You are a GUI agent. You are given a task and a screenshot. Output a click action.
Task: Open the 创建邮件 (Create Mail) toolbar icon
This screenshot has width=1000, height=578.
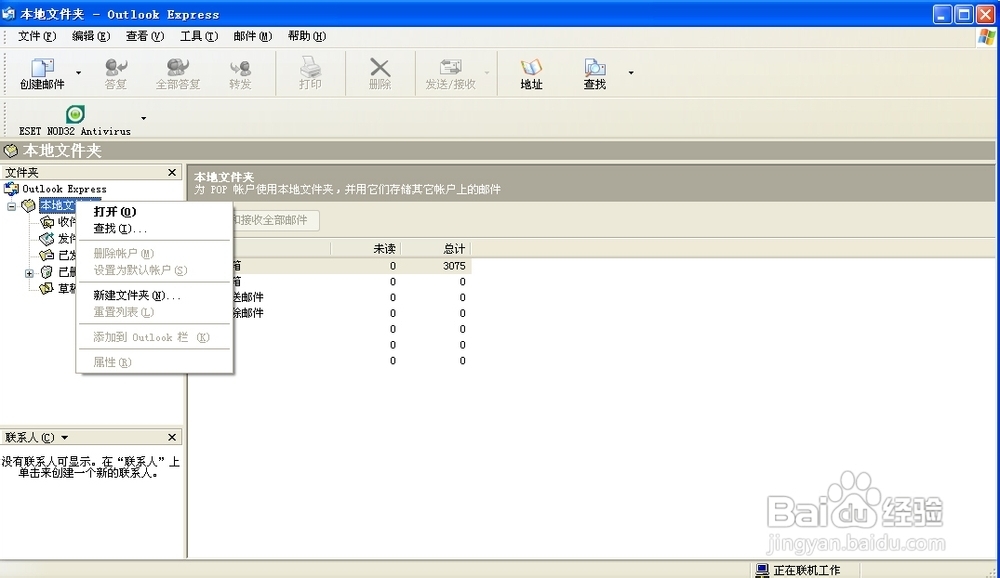point(41,72)
